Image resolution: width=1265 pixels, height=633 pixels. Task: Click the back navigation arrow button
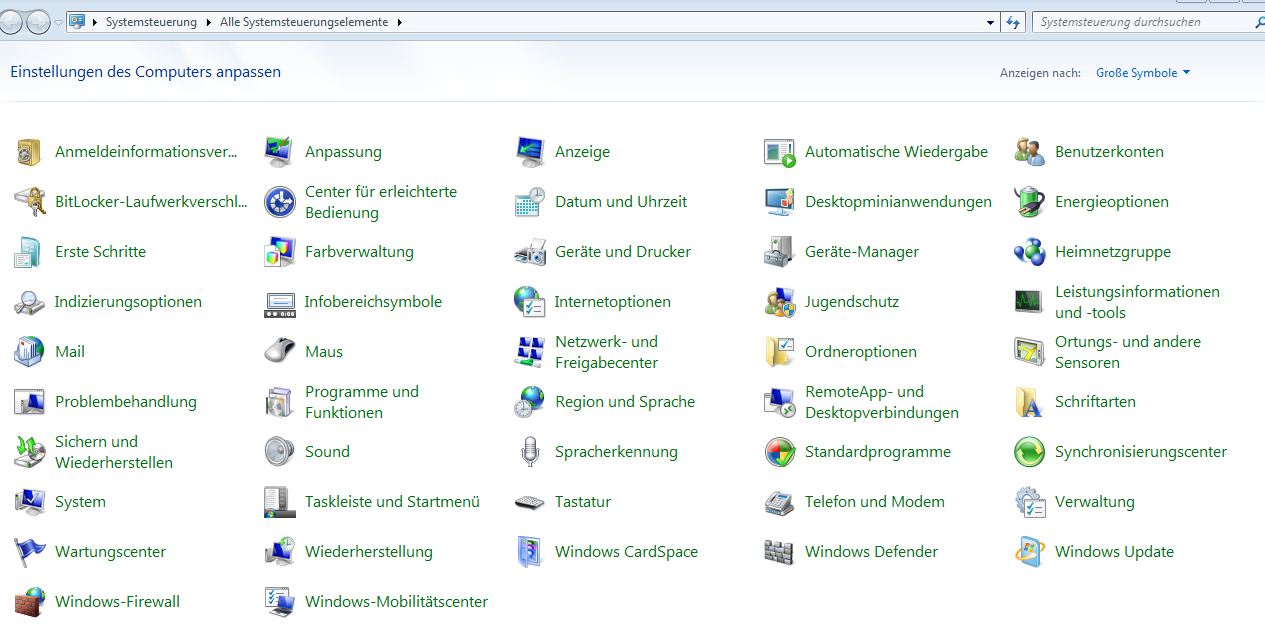pyautogui.click(x=12, y=22)
